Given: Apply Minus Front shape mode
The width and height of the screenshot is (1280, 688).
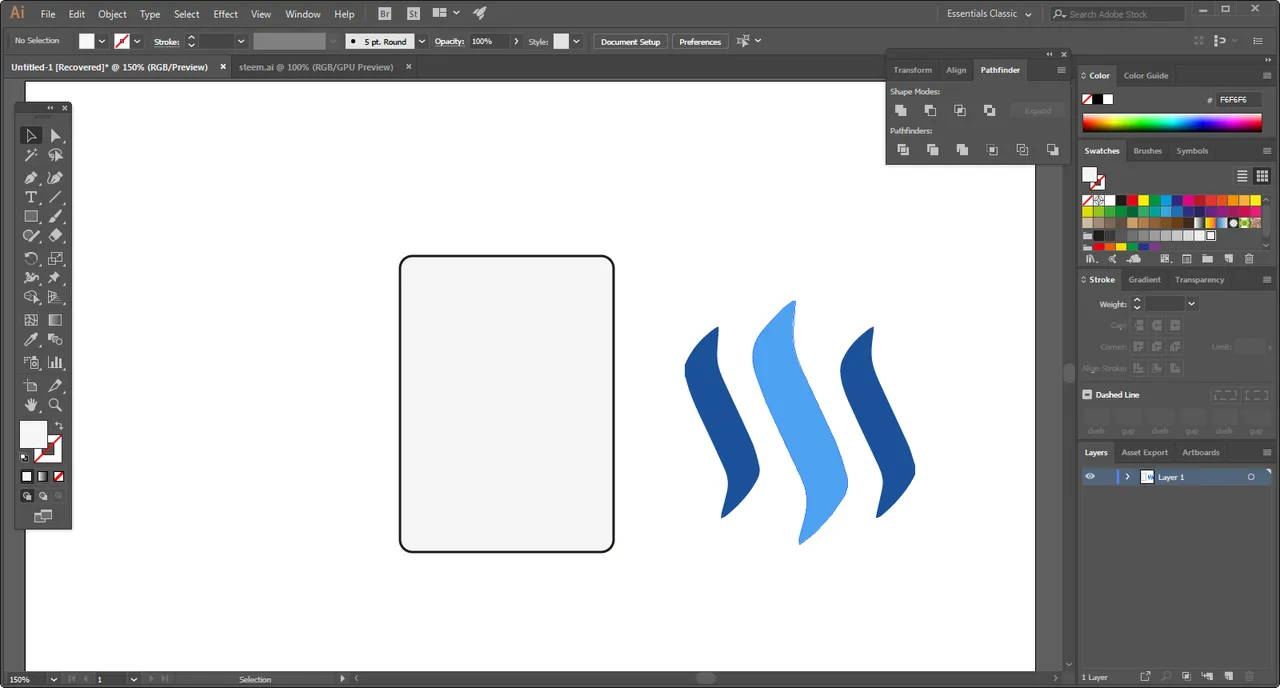Looking at the screenshot, I should pyautogui.click(x=930, y=110).
